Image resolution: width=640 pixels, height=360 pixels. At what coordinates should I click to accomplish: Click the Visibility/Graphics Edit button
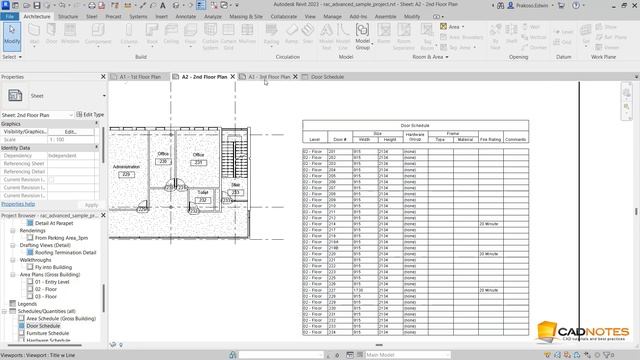pyautogui.click(x=71, y=132)
